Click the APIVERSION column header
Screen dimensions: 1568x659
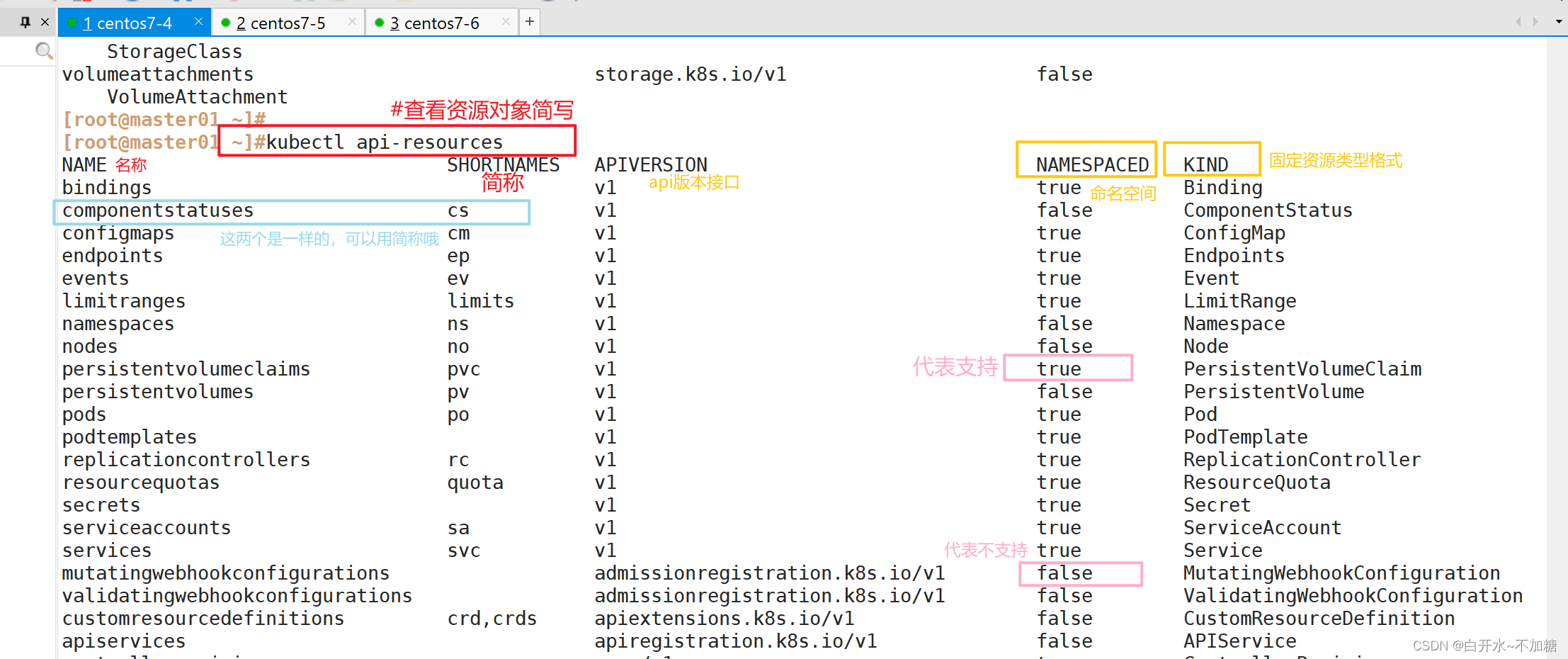[651, 165]
